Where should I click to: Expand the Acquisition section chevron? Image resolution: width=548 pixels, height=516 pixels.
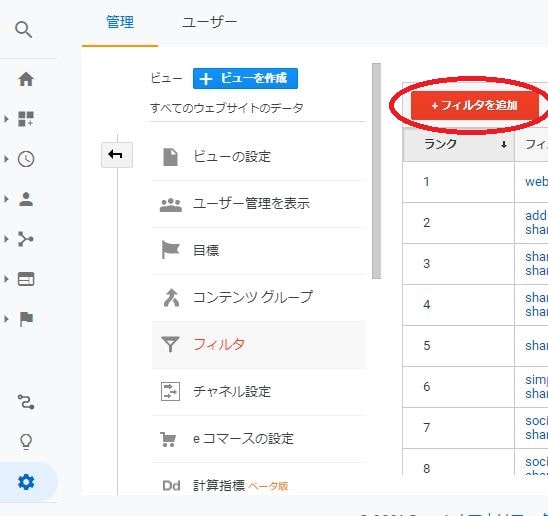pyautogui.click(x=6, y=239)
